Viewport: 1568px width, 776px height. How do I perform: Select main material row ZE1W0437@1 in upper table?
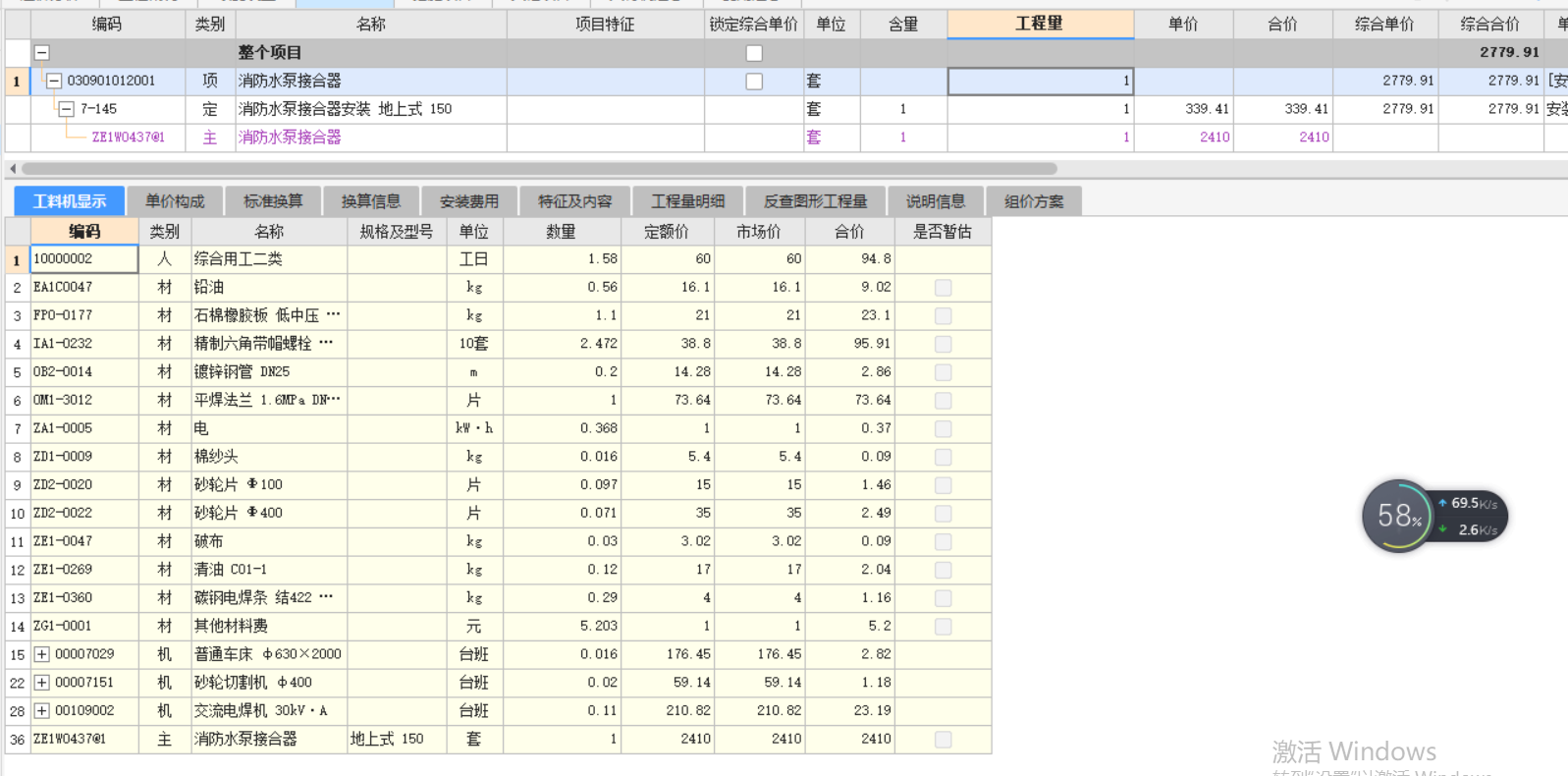(x=128, y=138)
